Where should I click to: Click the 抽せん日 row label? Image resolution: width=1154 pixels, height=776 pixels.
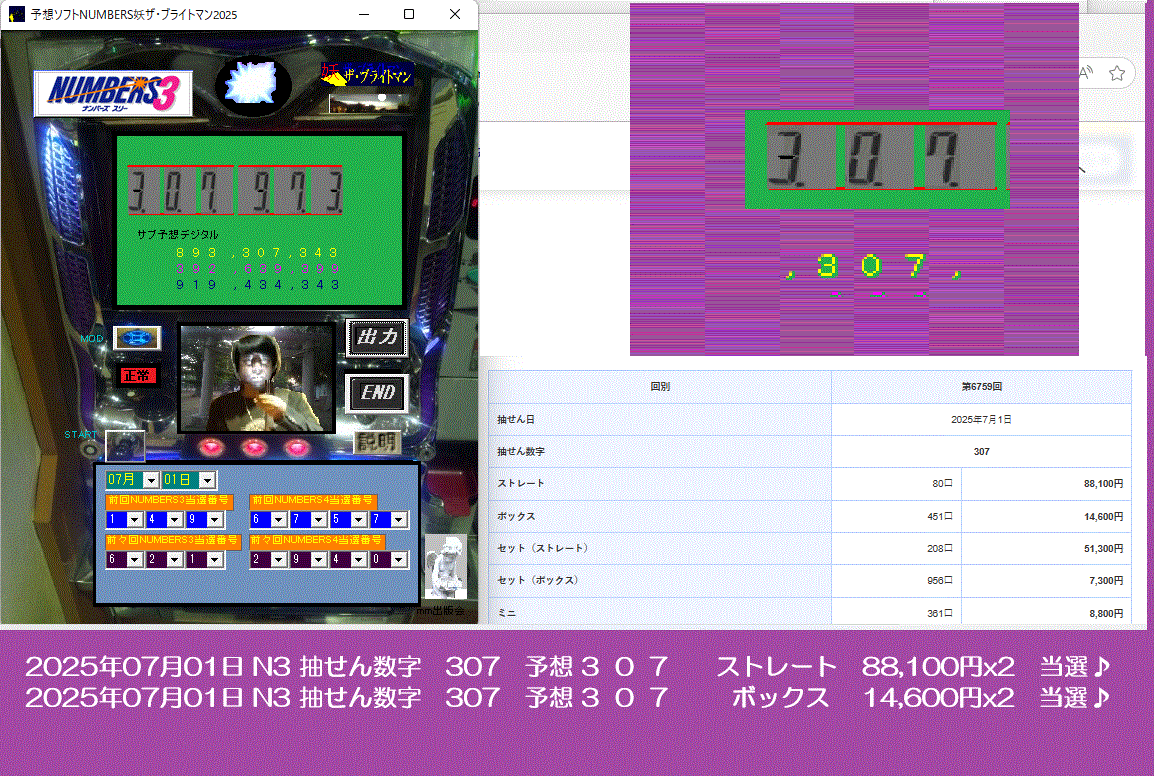point(516,419)
